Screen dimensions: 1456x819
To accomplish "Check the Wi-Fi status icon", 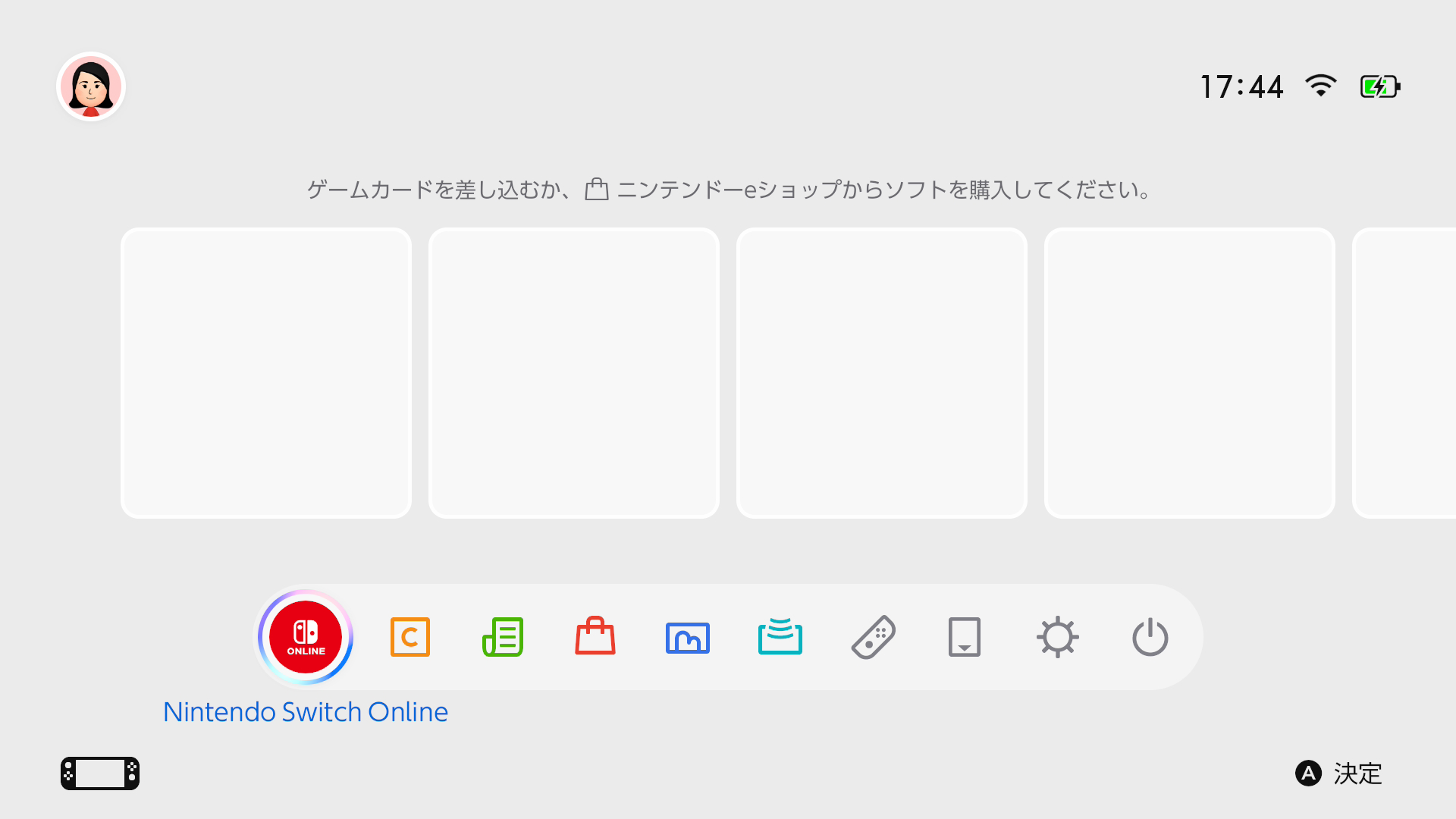I will (x=1319, y=86).
